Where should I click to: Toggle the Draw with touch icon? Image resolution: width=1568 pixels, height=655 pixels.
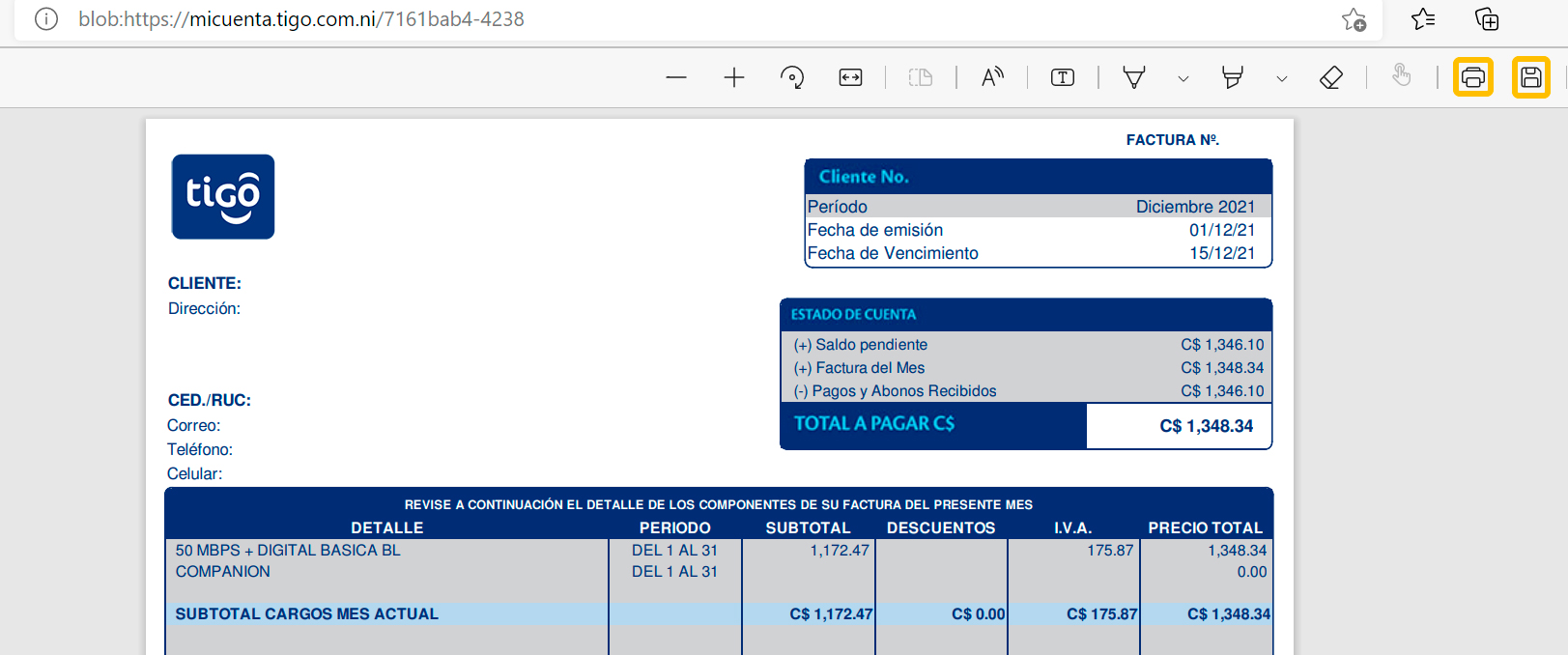coord(1402,75)
